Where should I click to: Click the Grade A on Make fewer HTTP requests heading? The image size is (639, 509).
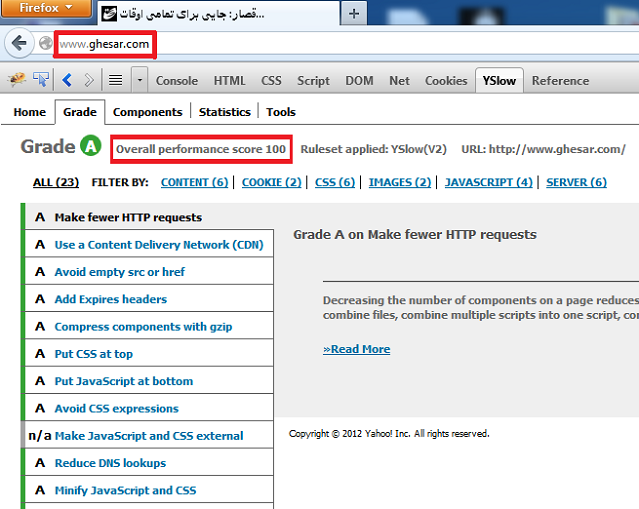pos(415,235)
